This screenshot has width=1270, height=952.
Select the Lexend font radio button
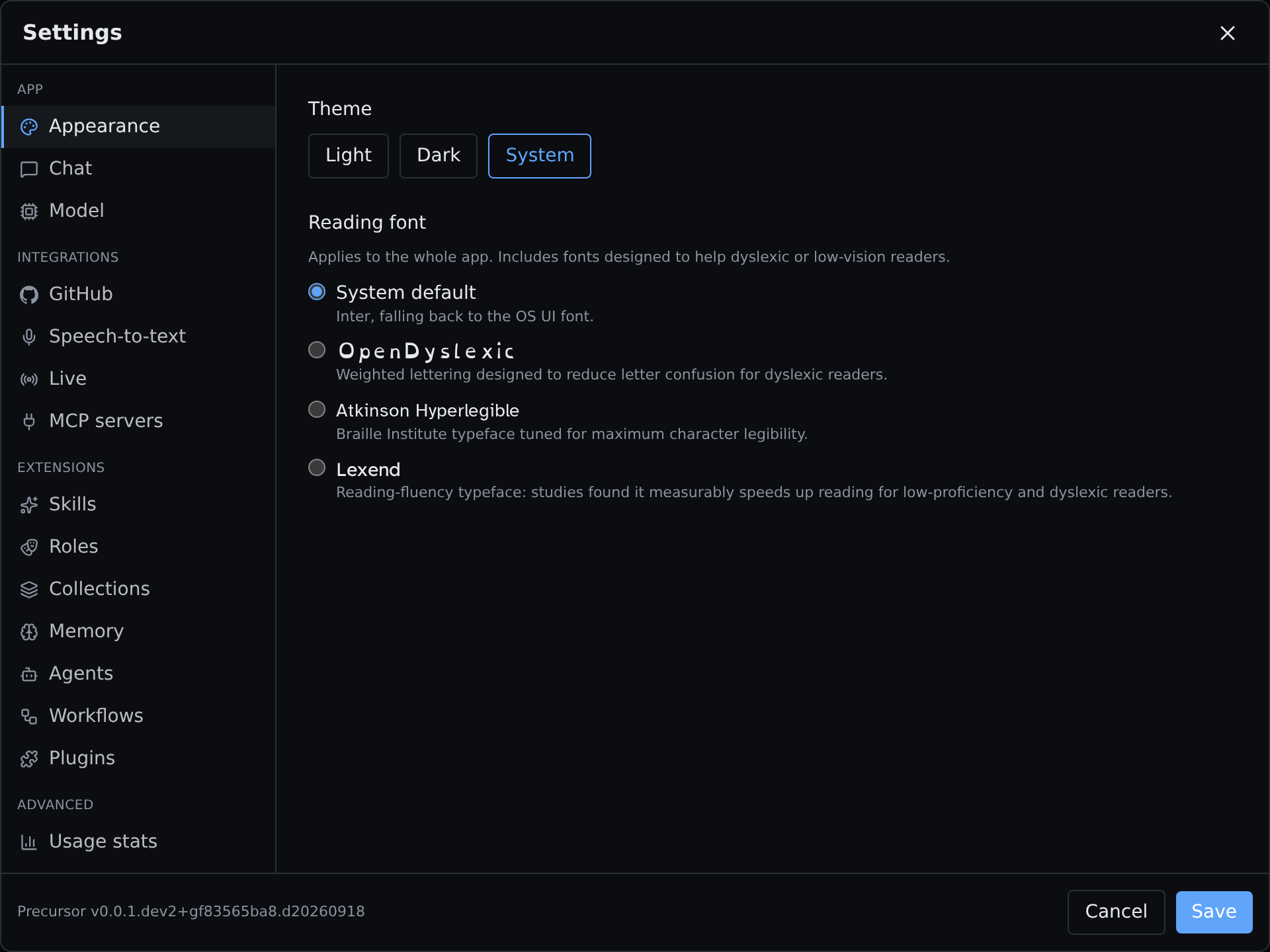(x=317, y=467)
